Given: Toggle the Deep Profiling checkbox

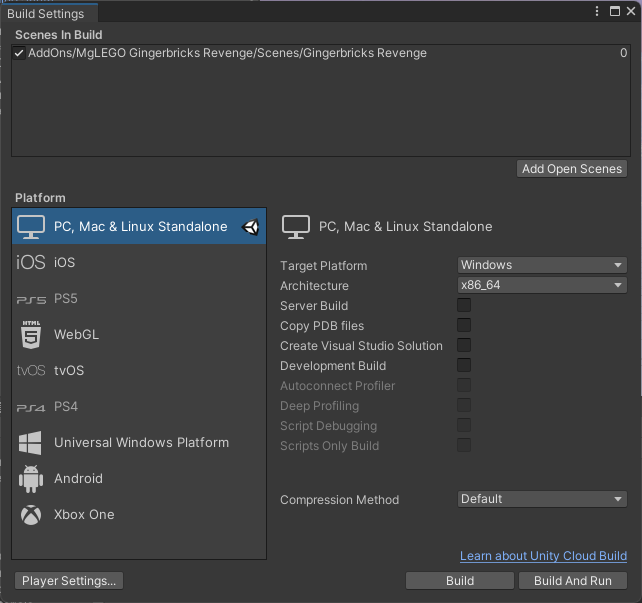Looking at the screenshot, I should coord(464,405).
